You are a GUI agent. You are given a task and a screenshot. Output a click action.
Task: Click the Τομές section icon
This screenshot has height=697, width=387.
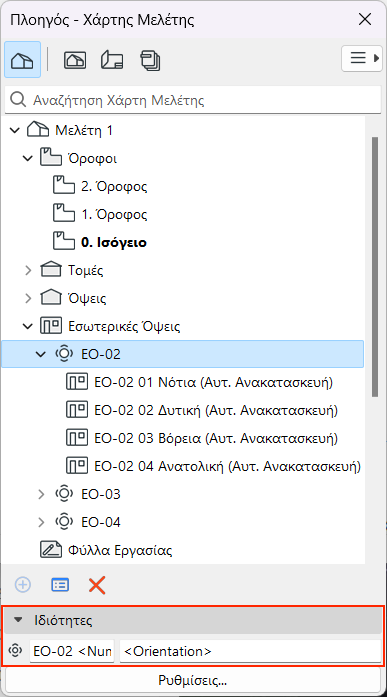(x=50, y=270)
